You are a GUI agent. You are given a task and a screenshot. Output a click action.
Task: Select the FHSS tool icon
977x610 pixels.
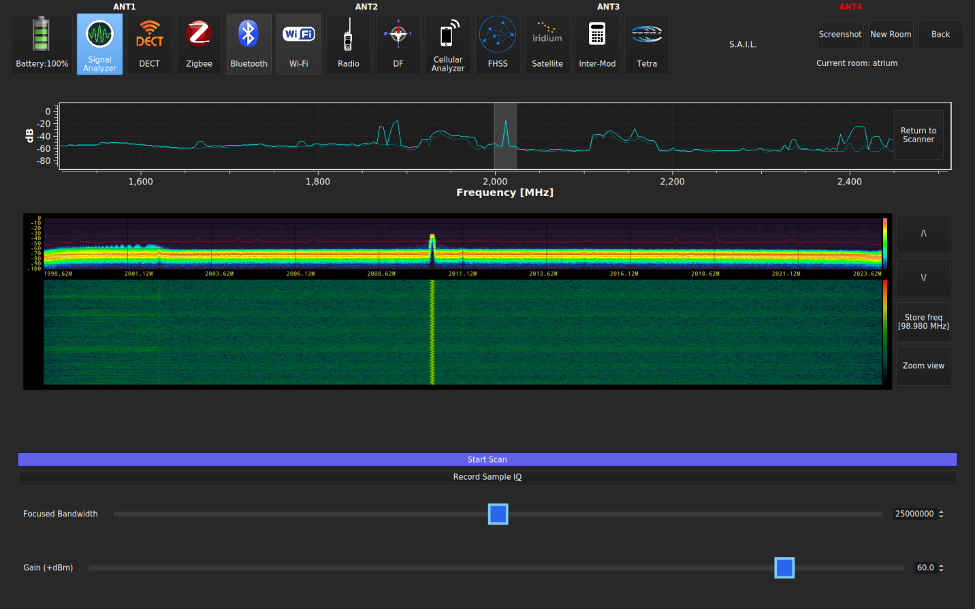(x=497, y=43)
